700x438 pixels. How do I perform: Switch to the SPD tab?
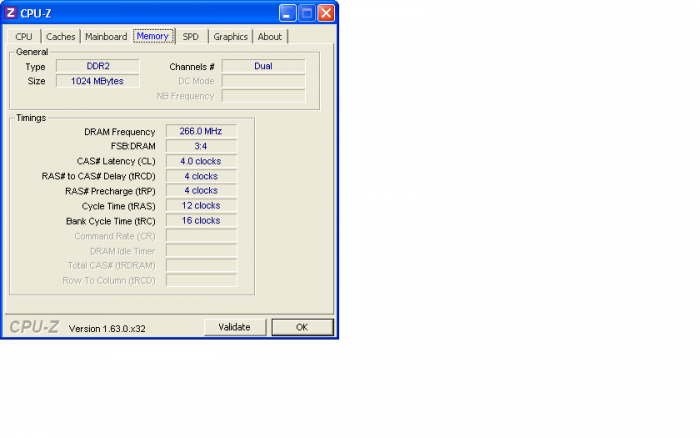coord(191,37)
